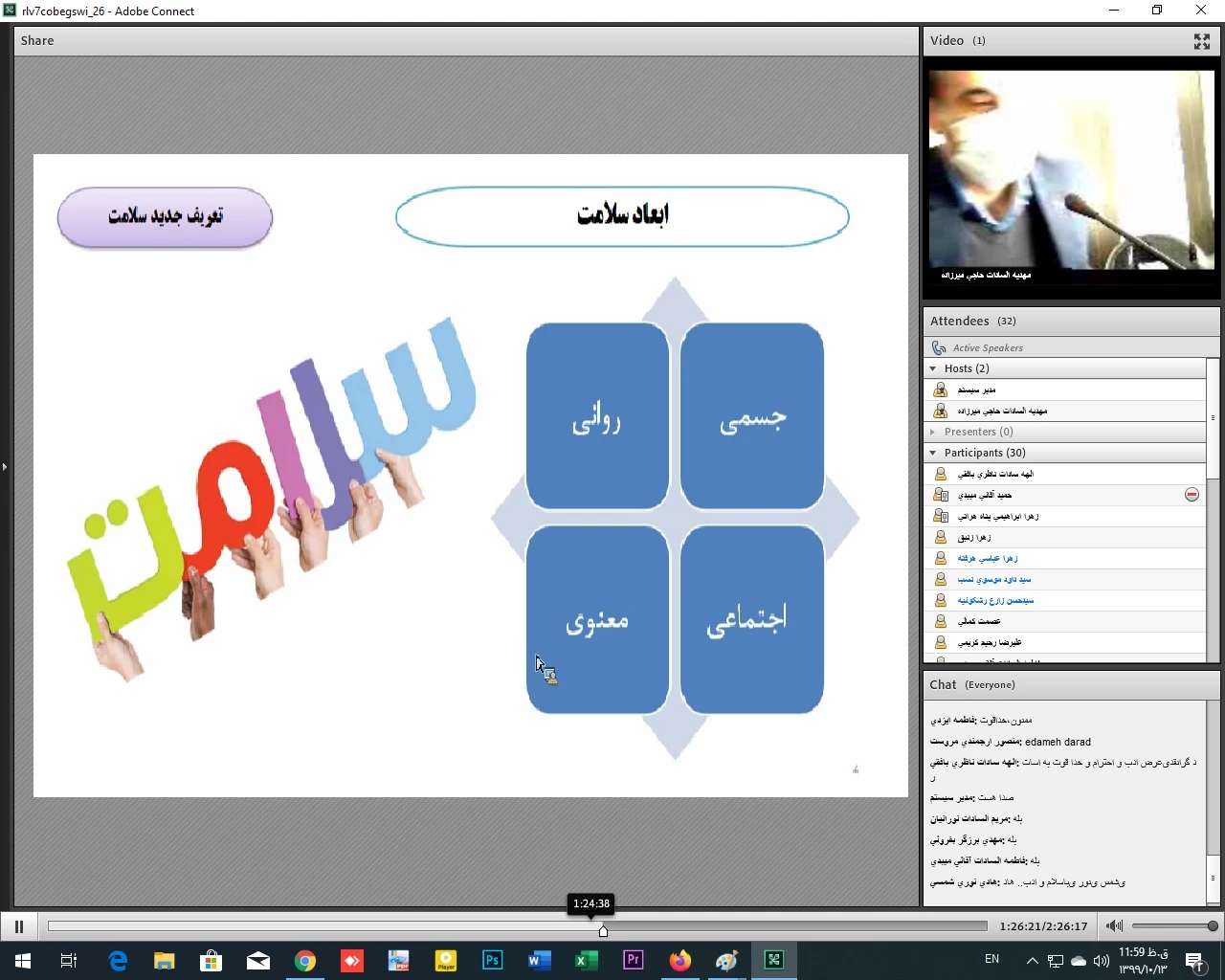Expand the Presenters (0) group
Image resolution: width=1225 pixels, height=980 pixels.
point(933,432)
